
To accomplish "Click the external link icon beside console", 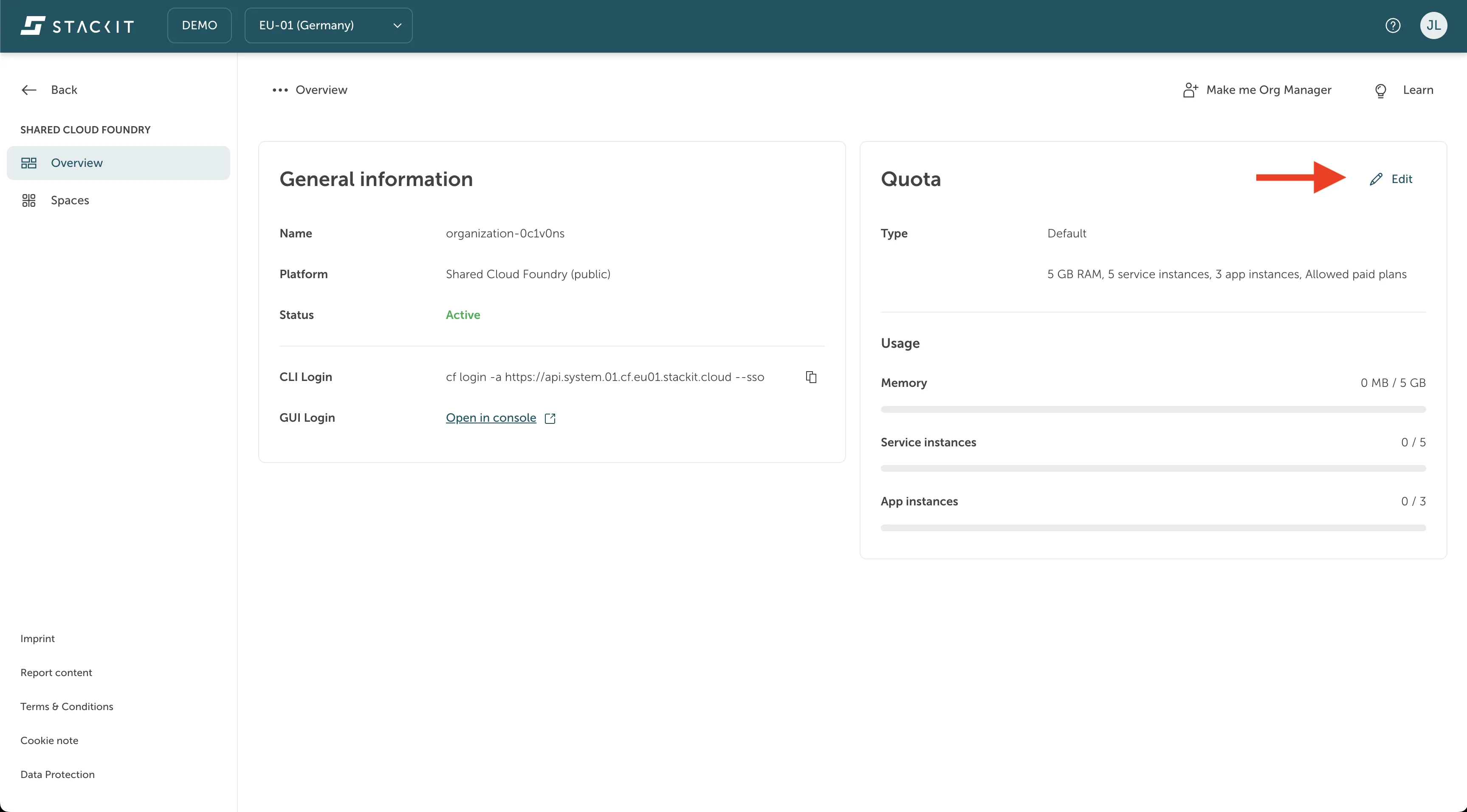I will pyautogui.click(x=550, y=418).
